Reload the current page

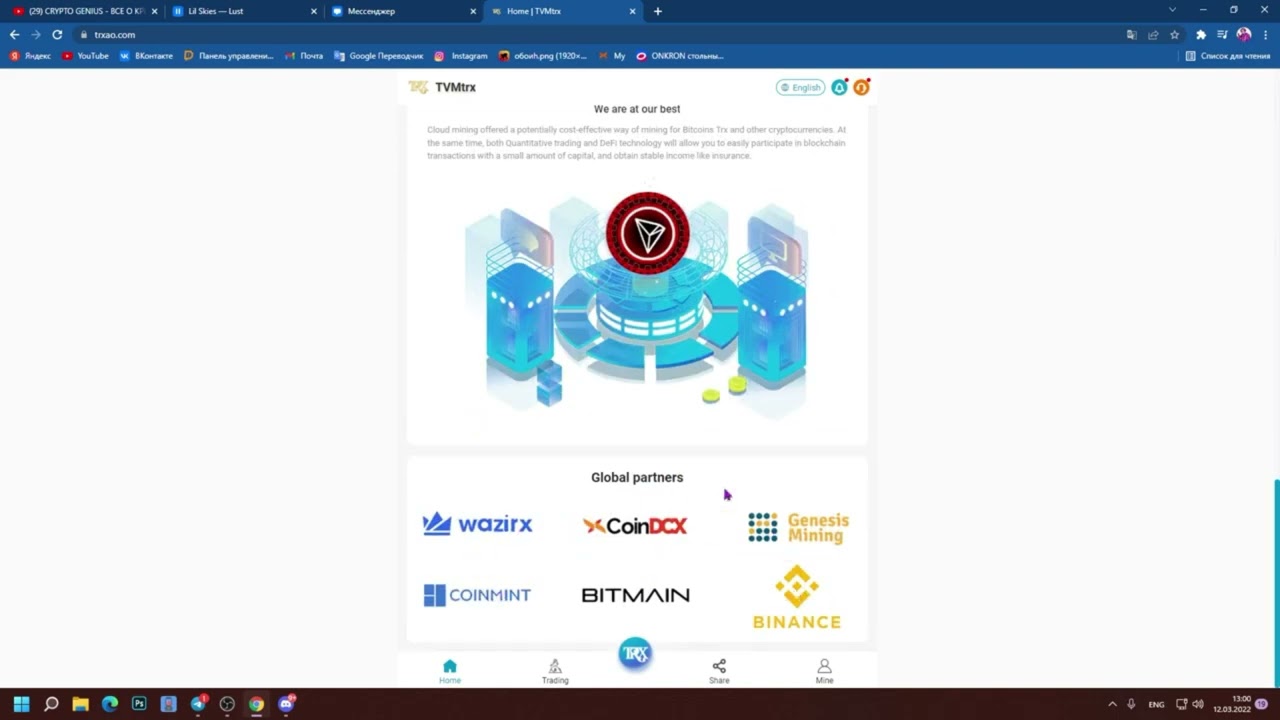tap(57, 34)
